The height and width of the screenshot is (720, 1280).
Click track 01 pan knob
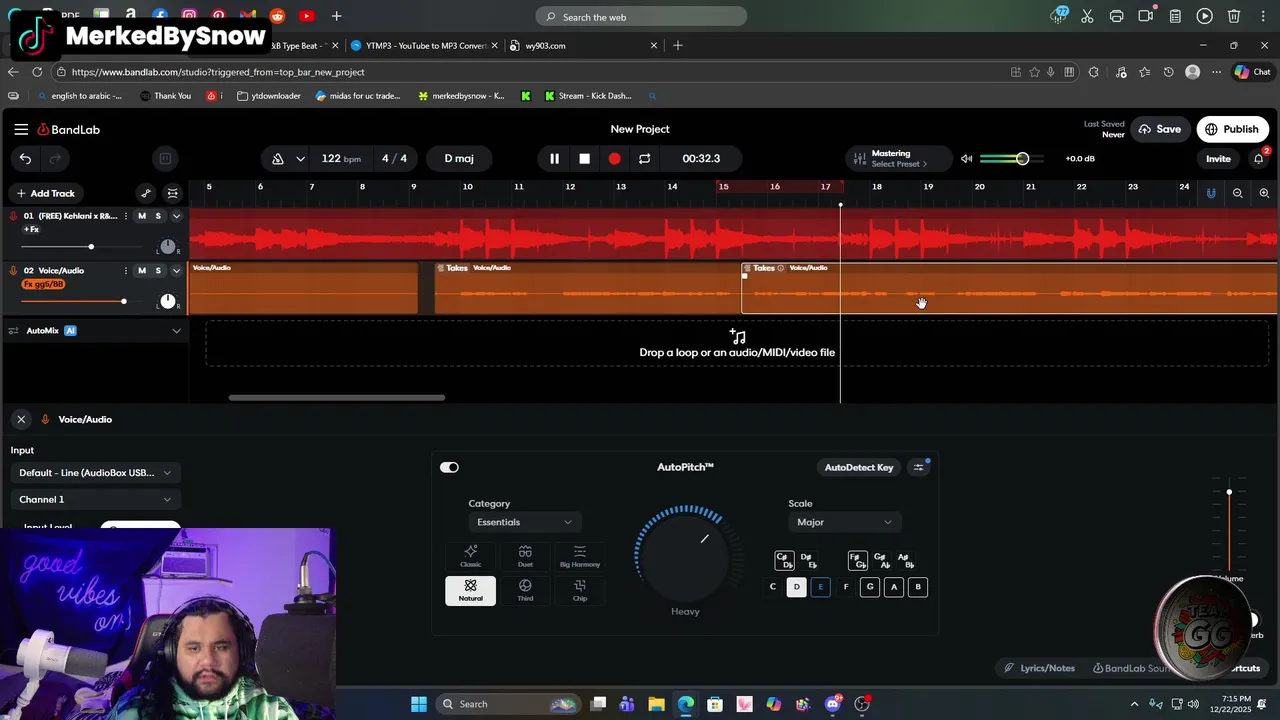(x=168, y=246)
